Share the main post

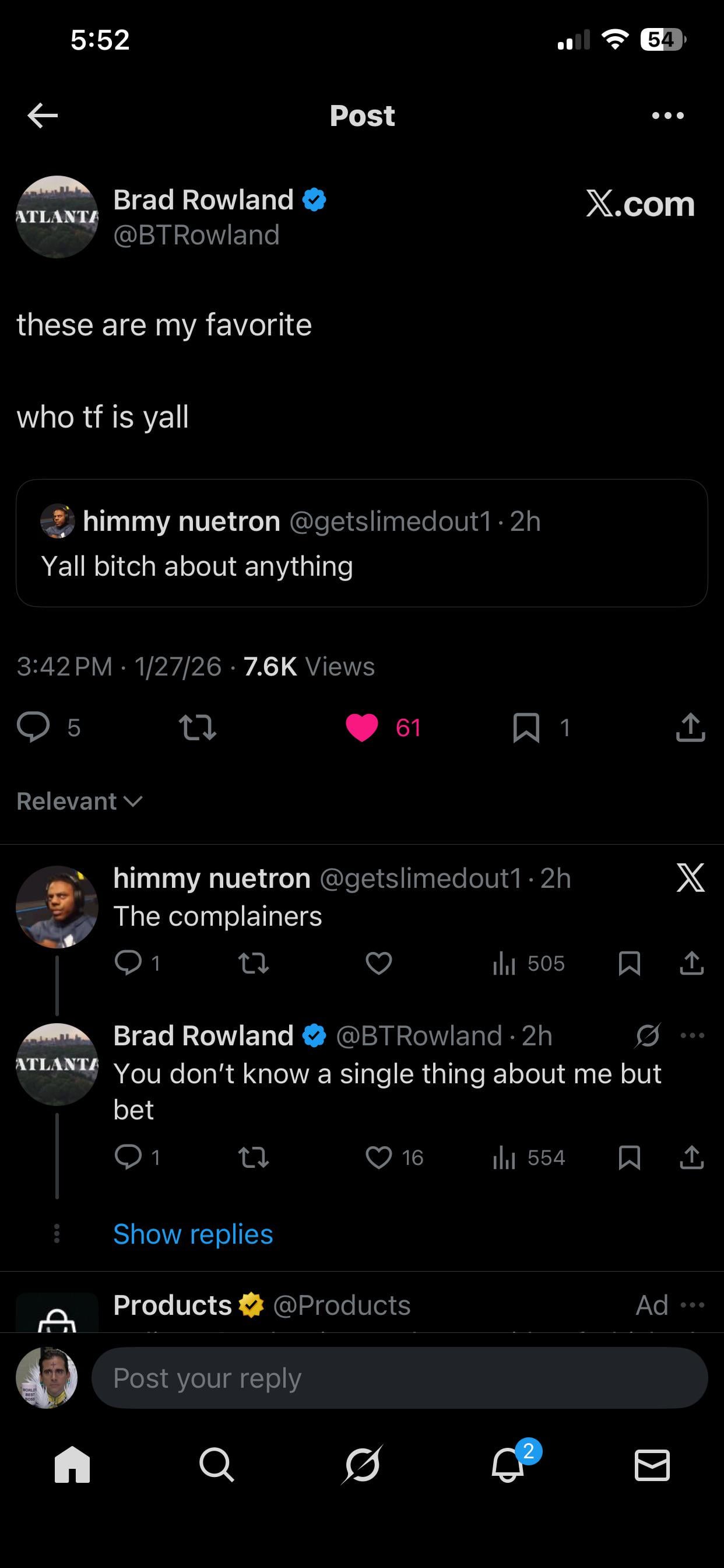click(690, 727)
